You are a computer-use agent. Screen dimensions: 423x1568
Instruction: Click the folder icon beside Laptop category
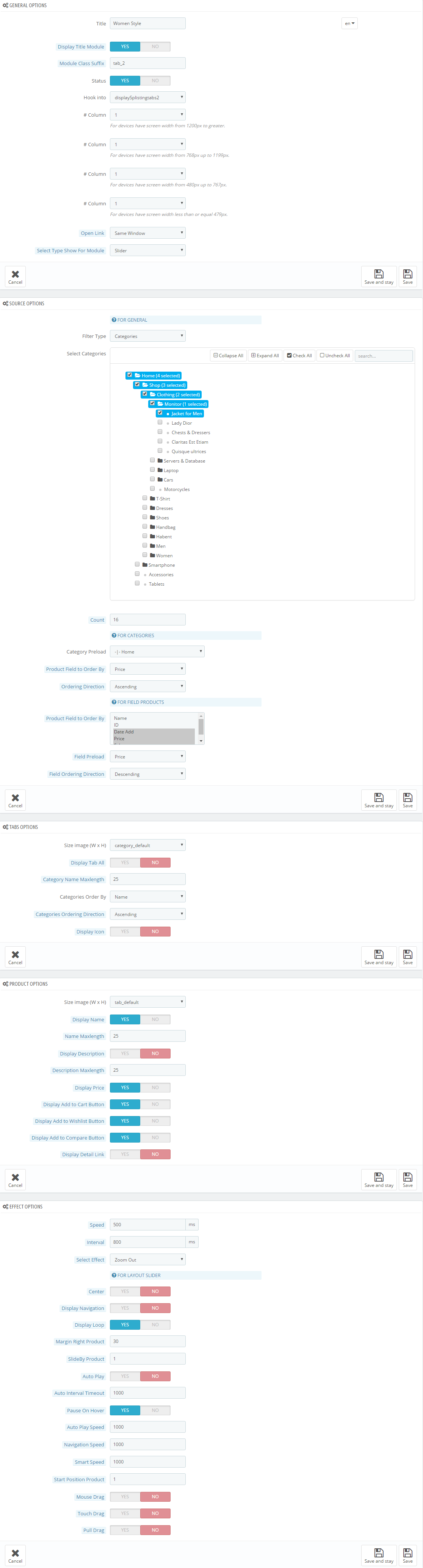pos(160,470)
